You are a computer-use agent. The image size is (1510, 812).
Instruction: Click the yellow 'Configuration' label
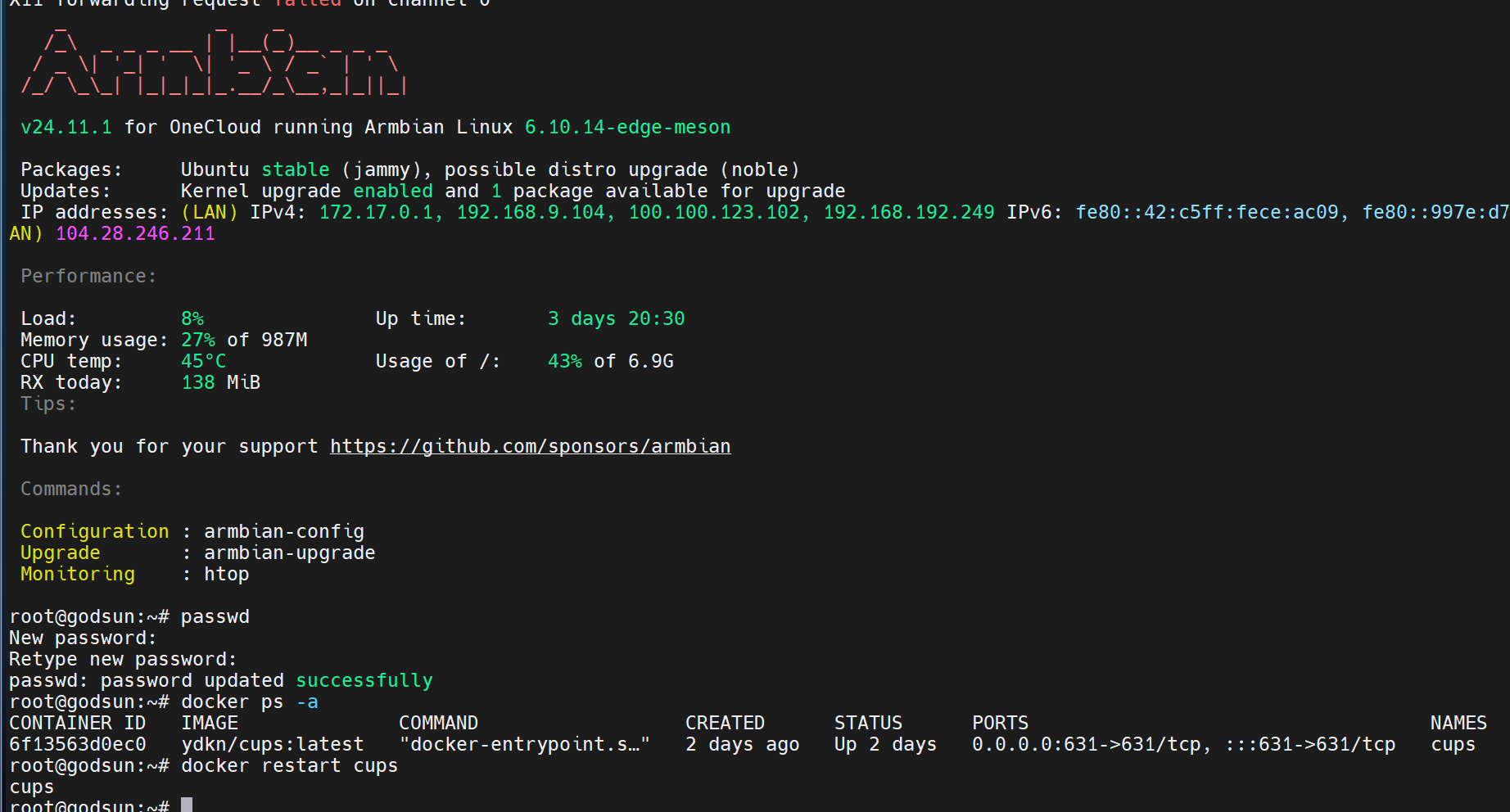click(x=95, y=531)
